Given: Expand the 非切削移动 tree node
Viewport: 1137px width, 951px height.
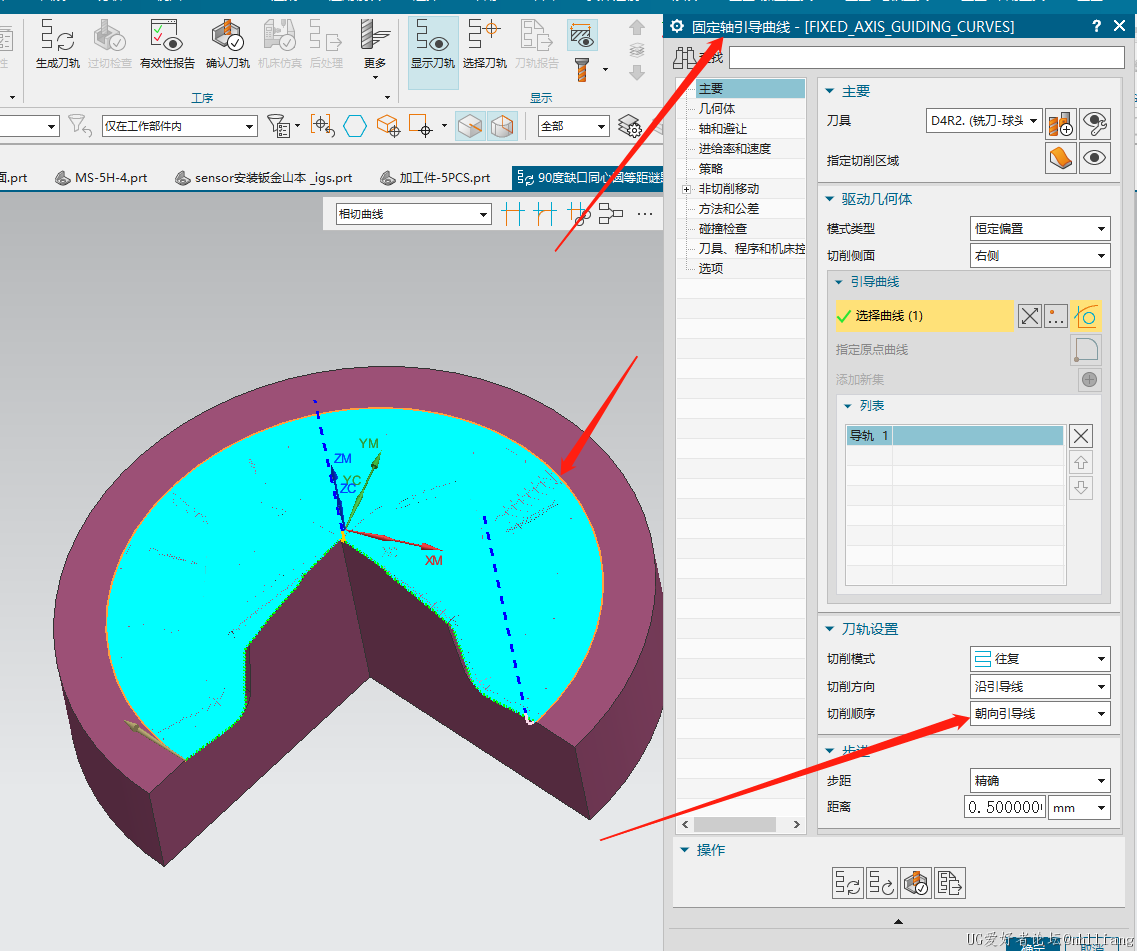Looking at the screenshot, I should pyautogui.click(x=686, y=189).
